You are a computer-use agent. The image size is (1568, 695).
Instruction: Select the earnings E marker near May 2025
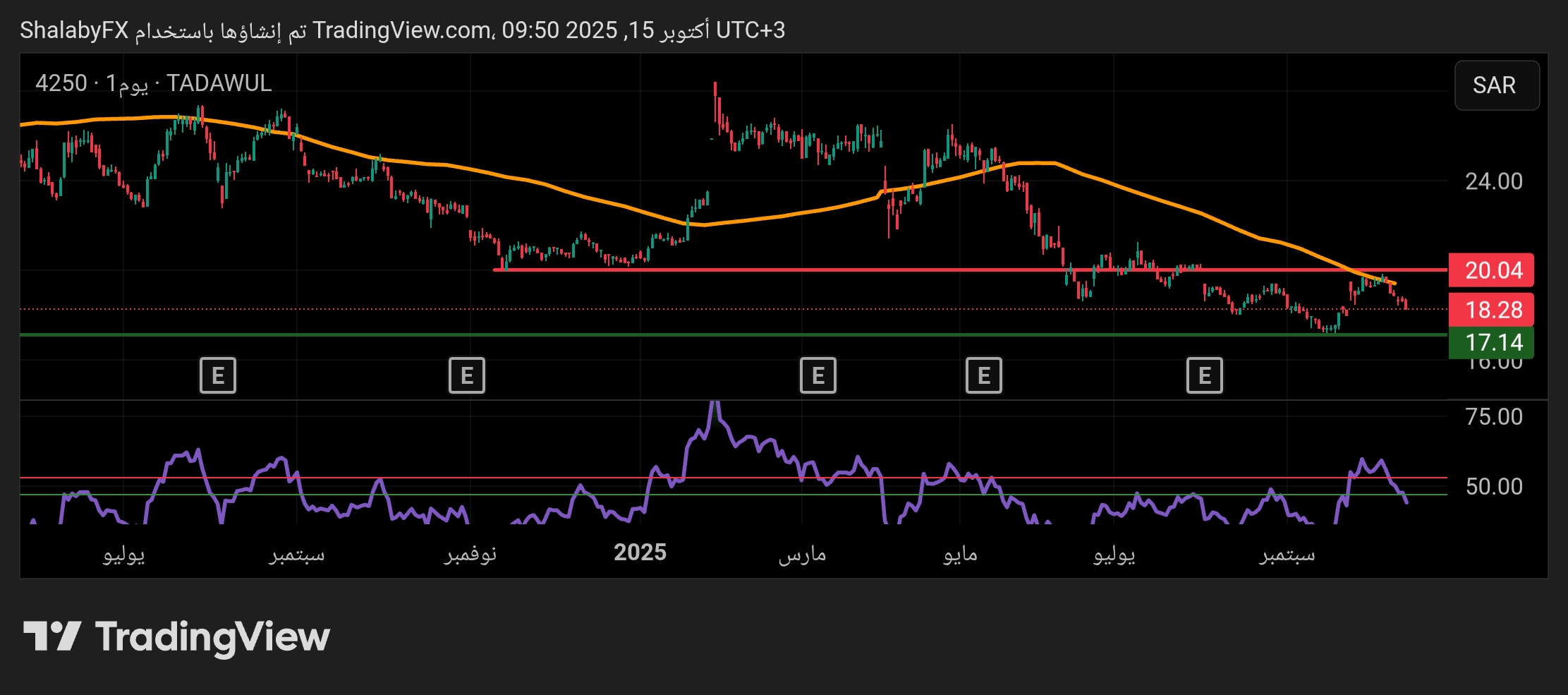(983, 375)
